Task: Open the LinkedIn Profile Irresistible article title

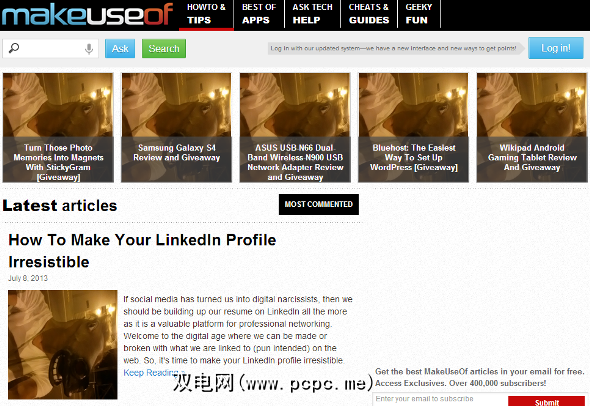Action: tap(142, 251)
